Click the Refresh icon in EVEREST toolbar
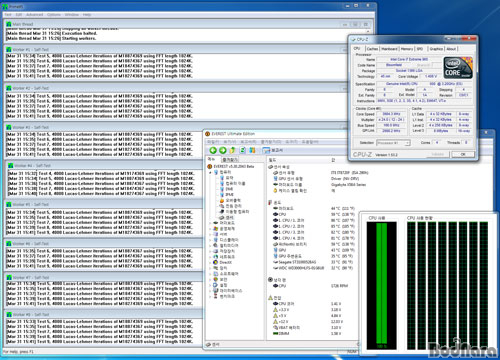This screenshot has width=500, height=360. tap(243, 150)
